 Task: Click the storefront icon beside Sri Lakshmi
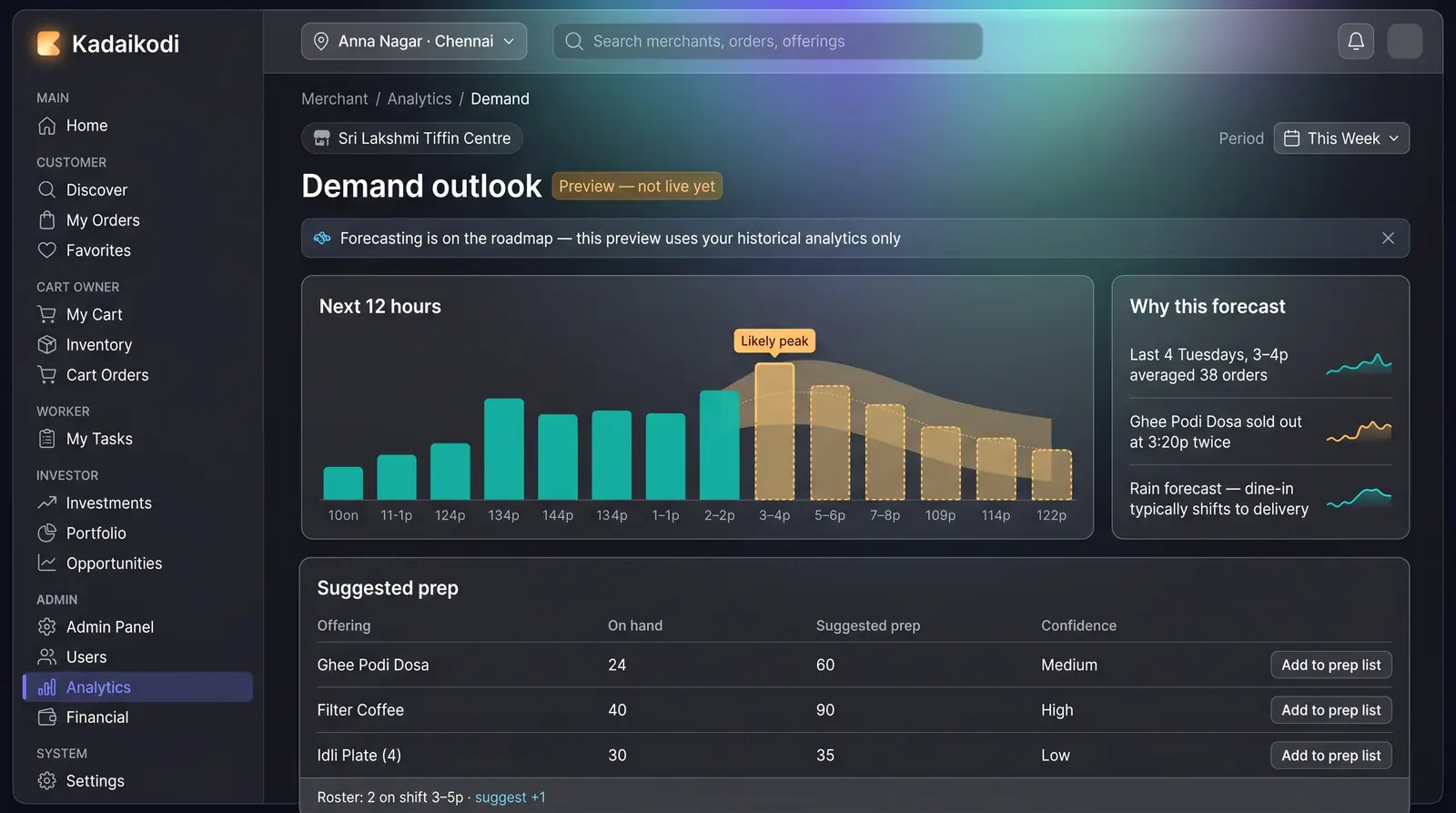coord(322,138)
